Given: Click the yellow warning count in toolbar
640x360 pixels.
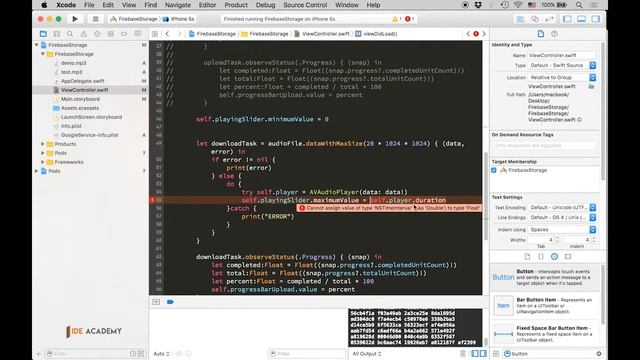Looking at the screenshot, I should coord(397,19).
